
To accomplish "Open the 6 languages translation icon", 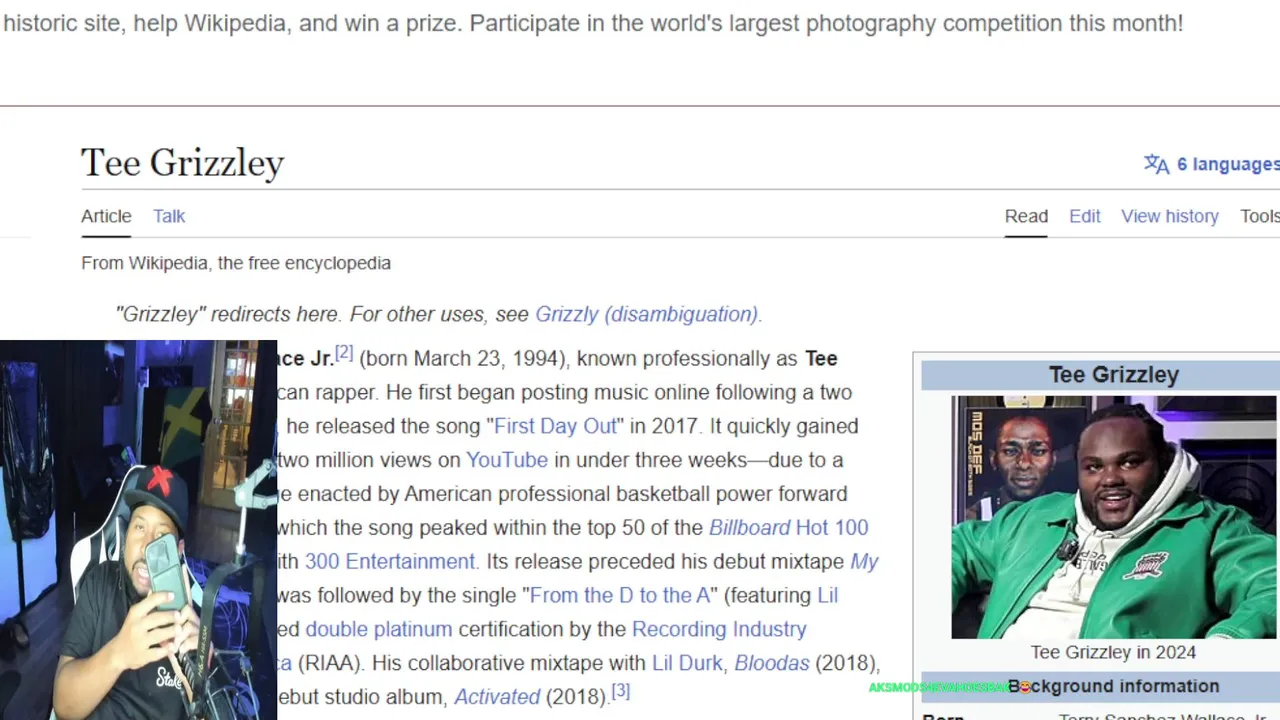I will point(1156,164).
